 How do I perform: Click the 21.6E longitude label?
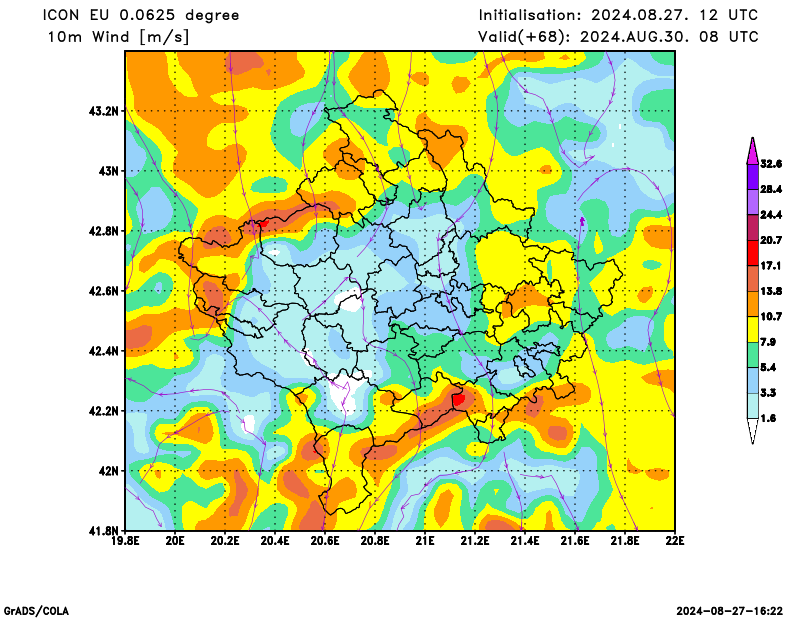pyautogui.click(x=575, y=540)
